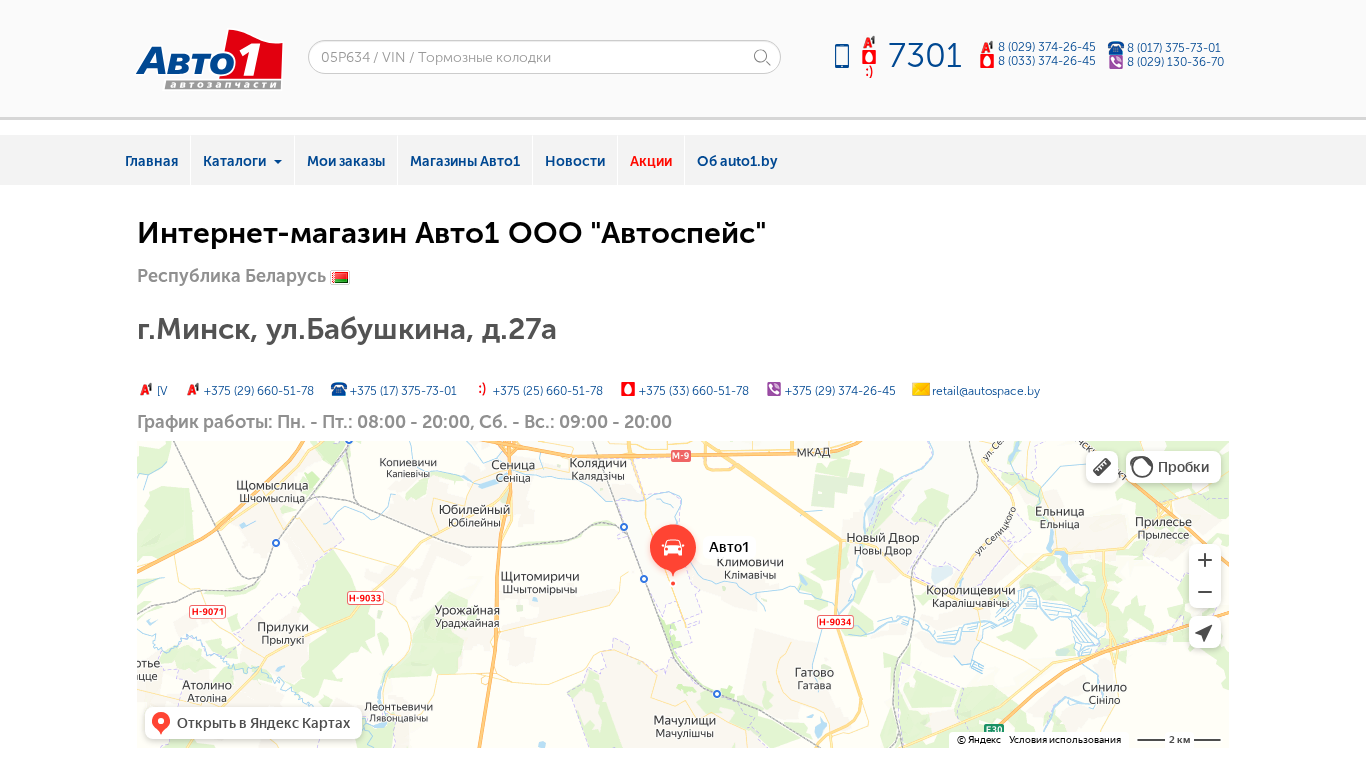Click the landline telephone icon in header
The width and height of the screenshot is (1366, 768).
coord(1116,48)
